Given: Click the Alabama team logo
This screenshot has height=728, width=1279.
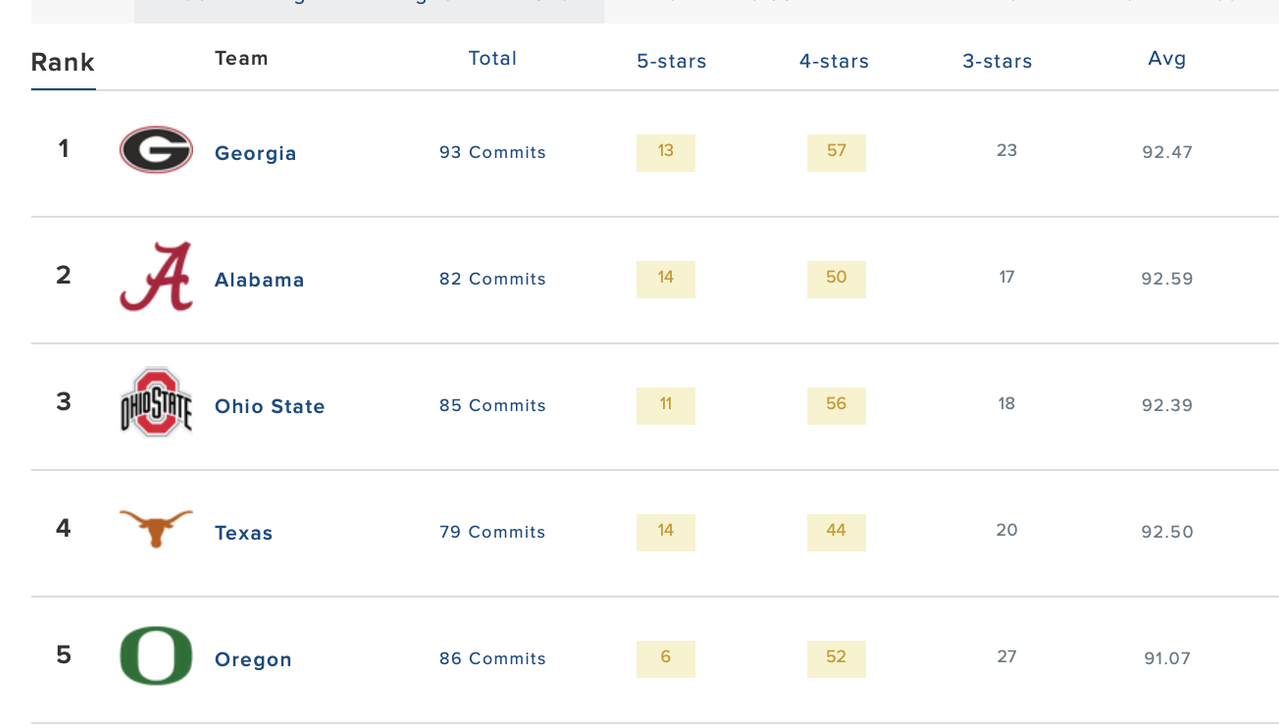Looking at the screenshot, I should [x=156, y=277].
